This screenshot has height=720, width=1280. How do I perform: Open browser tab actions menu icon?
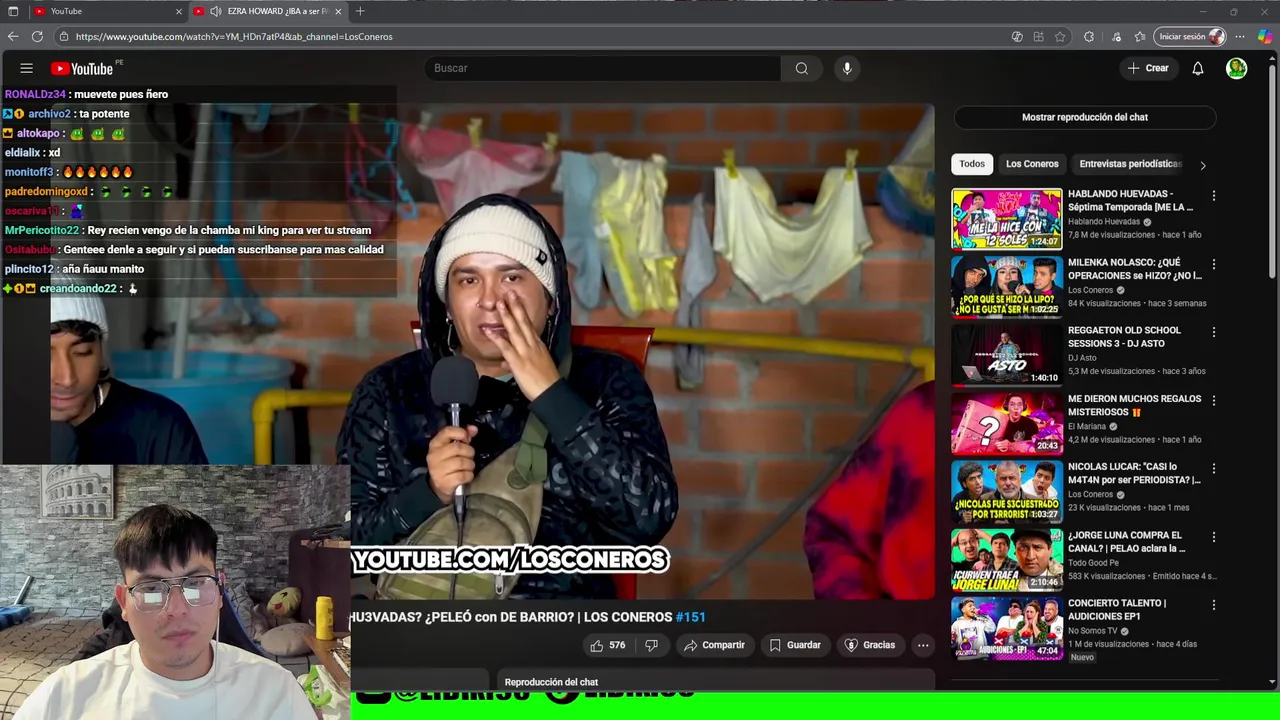pyautogui.click(x=13, y=11)
